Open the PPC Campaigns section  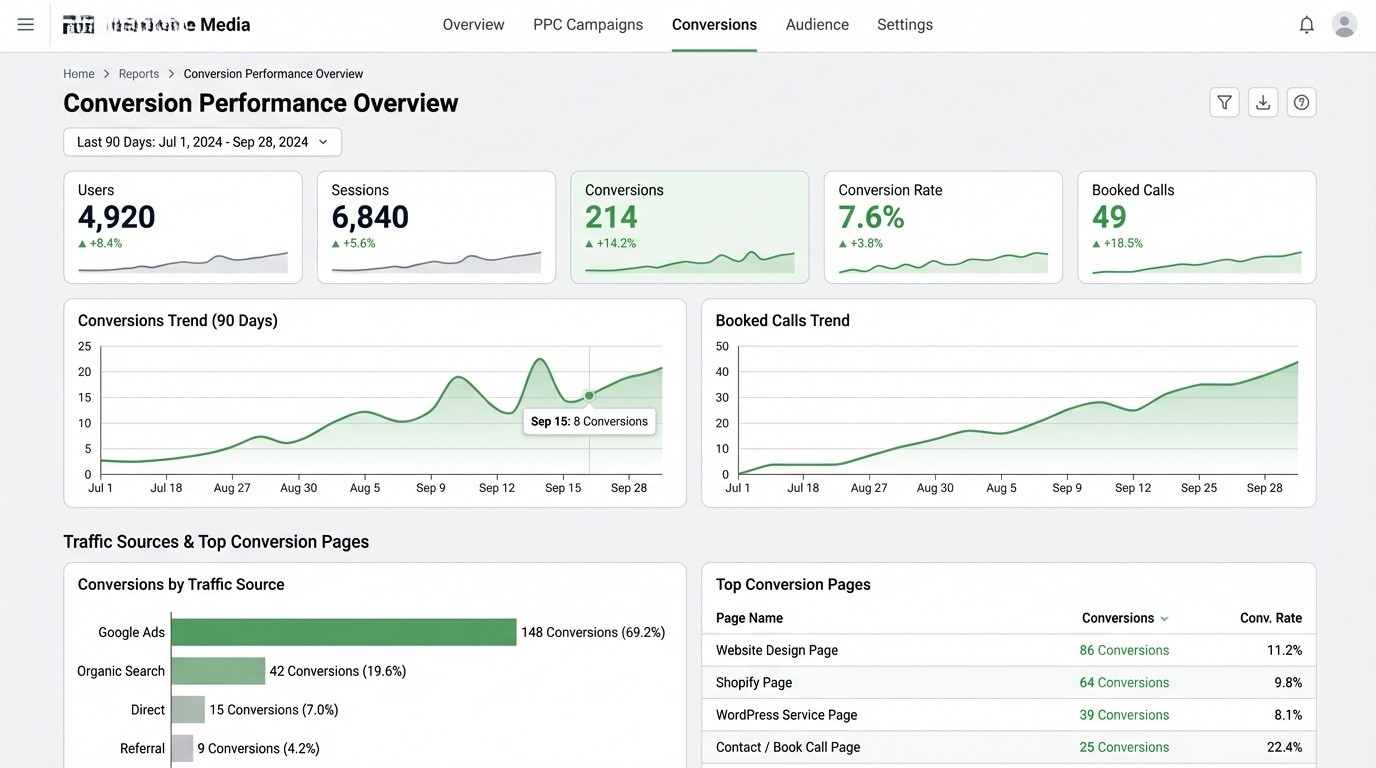click(588, 23)
